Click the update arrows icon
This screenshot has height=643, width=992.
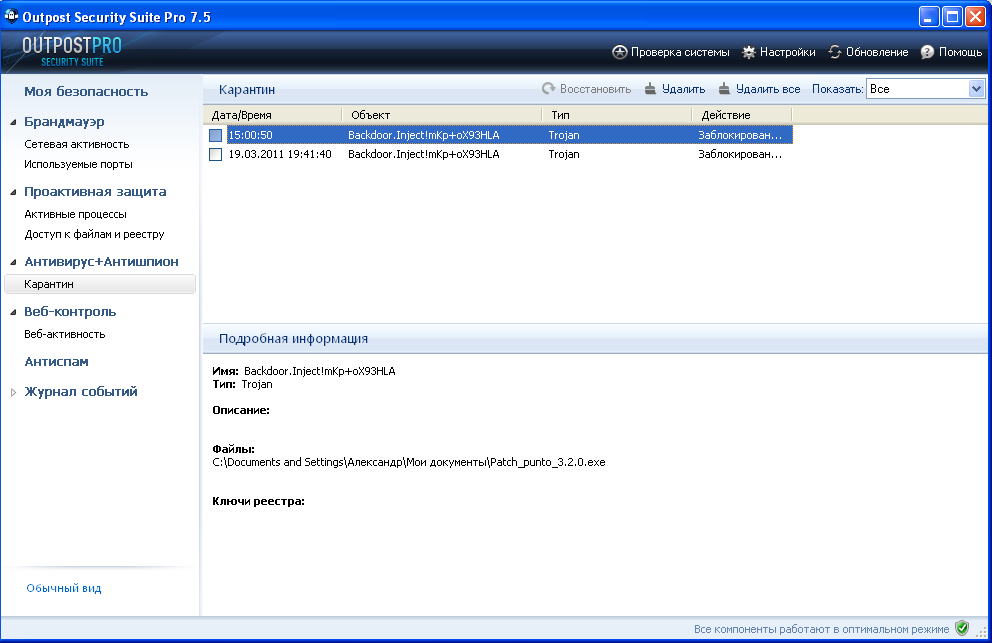click(835, 52)
